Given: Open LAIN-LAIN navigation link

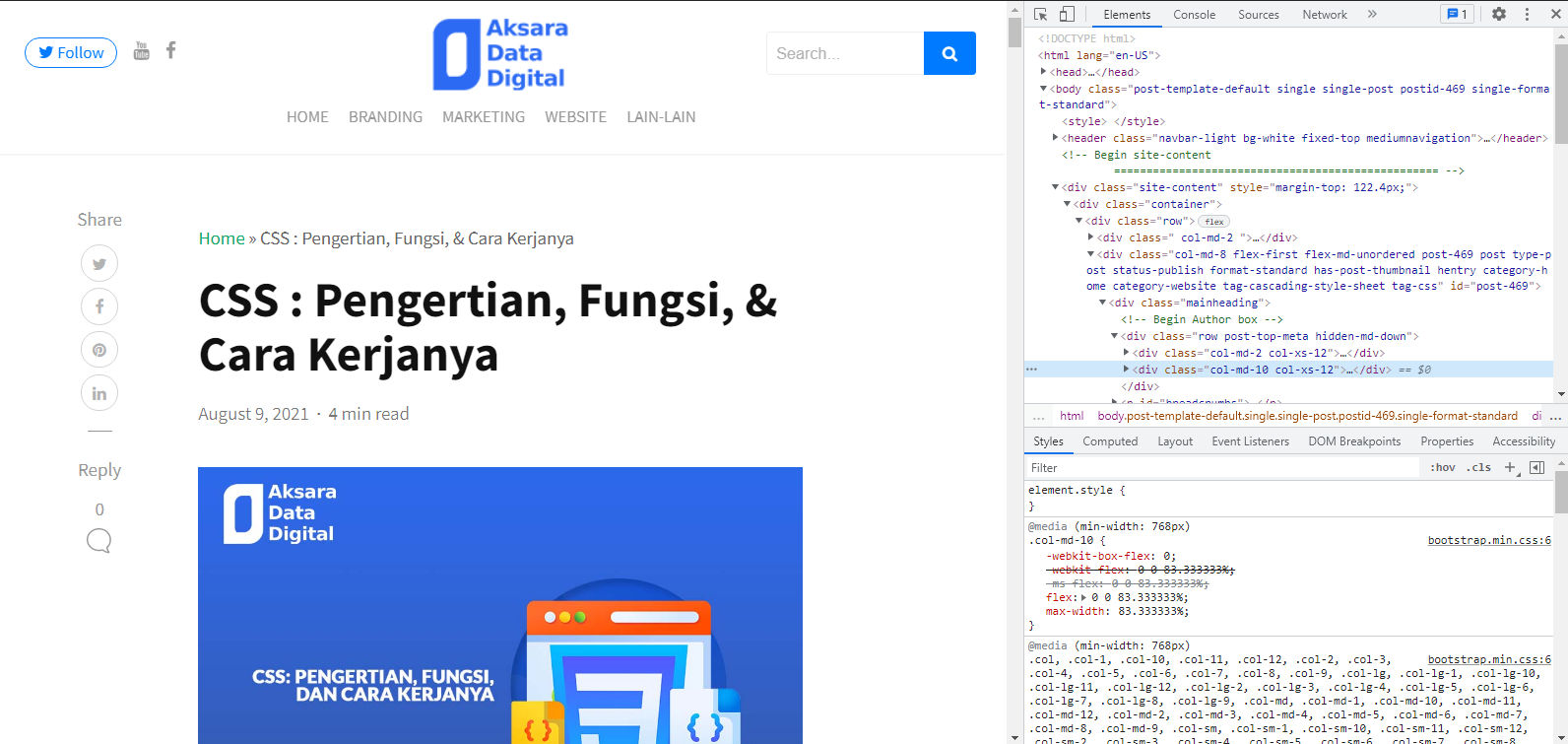Looking at the screenshot, I should pos(661,116).
